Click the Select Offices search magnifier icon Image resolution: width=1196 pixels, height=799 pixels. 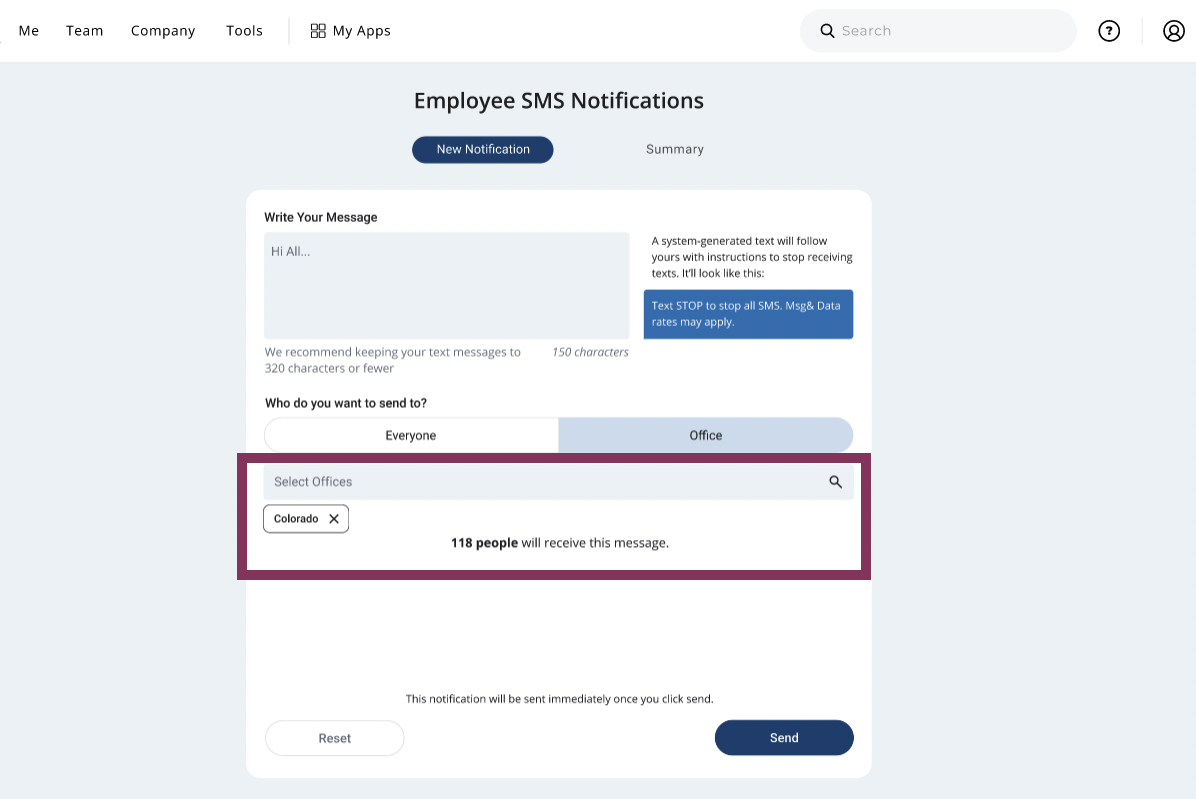tap(835, 482)
